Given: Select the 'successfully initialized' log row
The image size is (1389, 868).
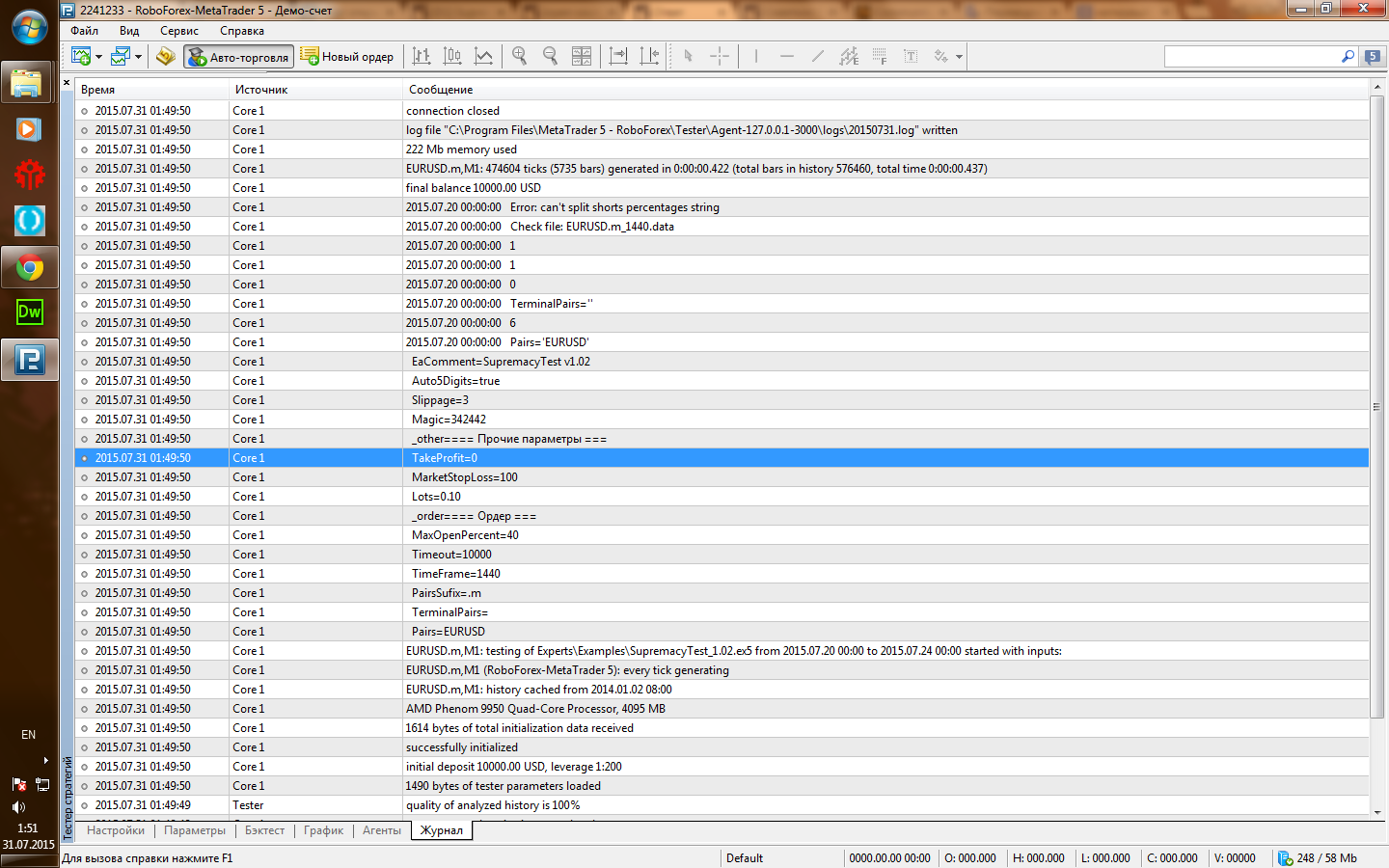Looking at the screenshot, I should click(722, 747).
